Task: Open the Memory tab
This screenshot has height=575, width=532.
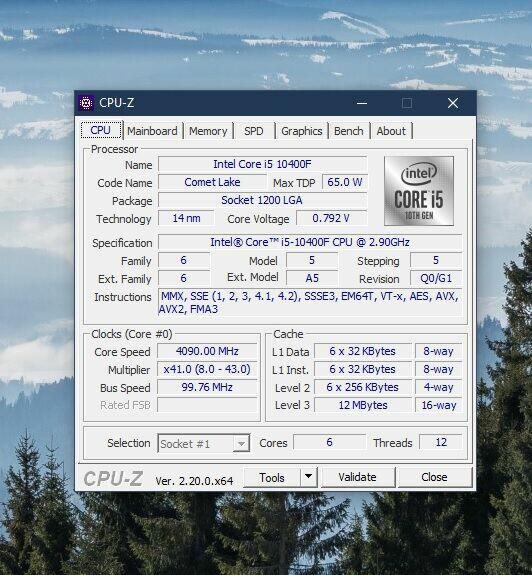Action: (x=208, y=131)
